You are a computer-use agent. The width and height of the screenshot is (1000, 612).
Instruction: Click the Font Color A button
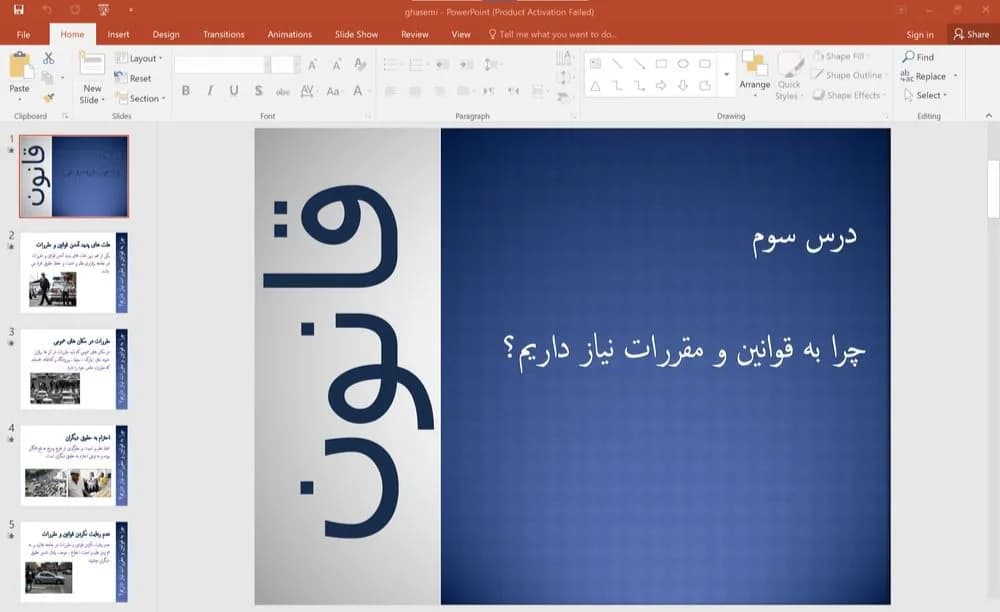(x=358, y=91)
